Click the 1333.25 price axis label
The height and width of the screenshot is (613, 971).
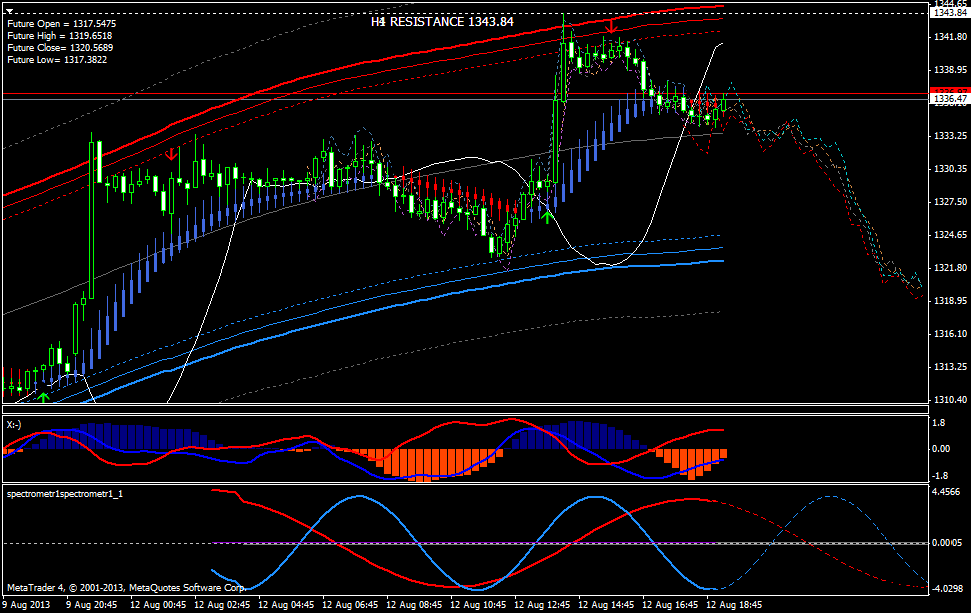coord(950,136)
